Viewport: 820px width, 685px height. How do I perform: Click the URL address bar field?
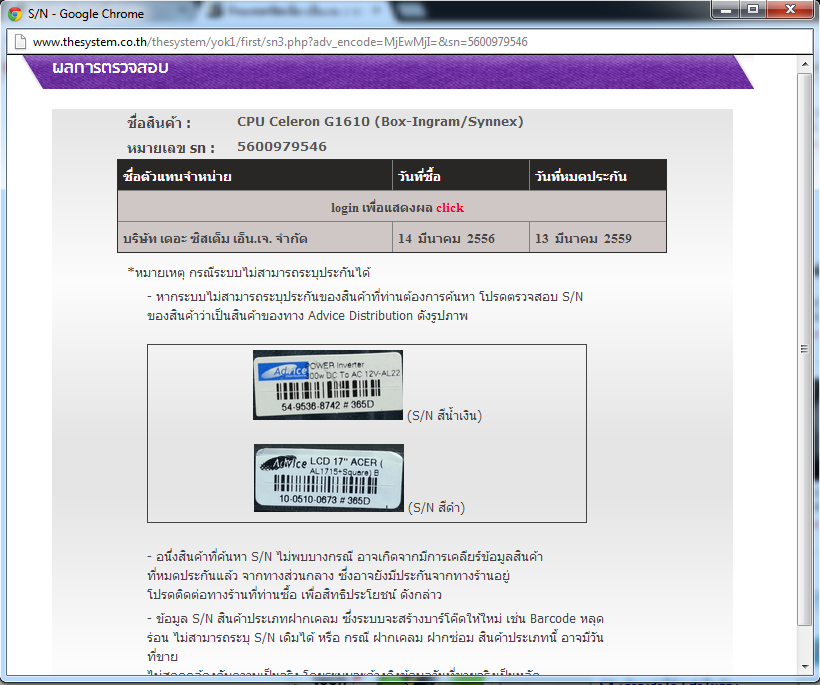[x=409, y=42]
